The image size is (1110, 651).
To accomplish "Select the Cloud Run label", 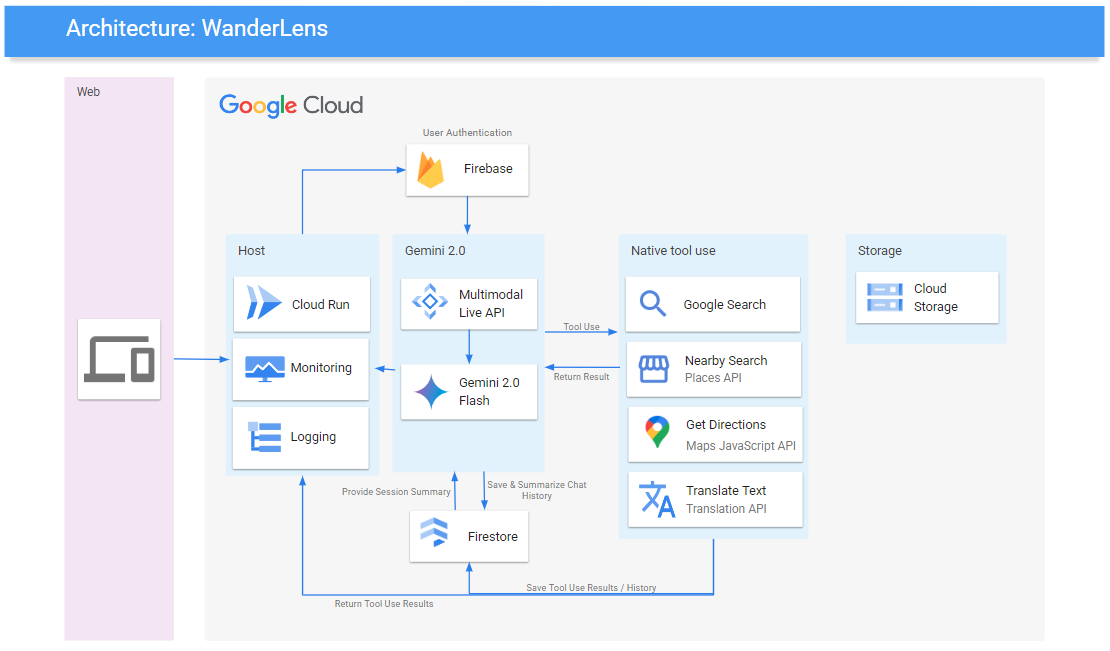I will coord(321,304).
